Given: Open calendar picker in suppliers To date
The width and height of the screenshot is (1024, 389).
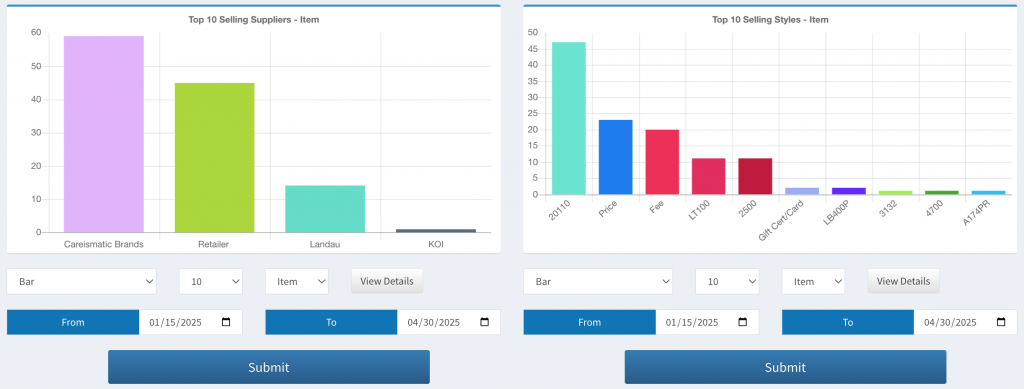Looking at the screenshot, I should point(485,322).
